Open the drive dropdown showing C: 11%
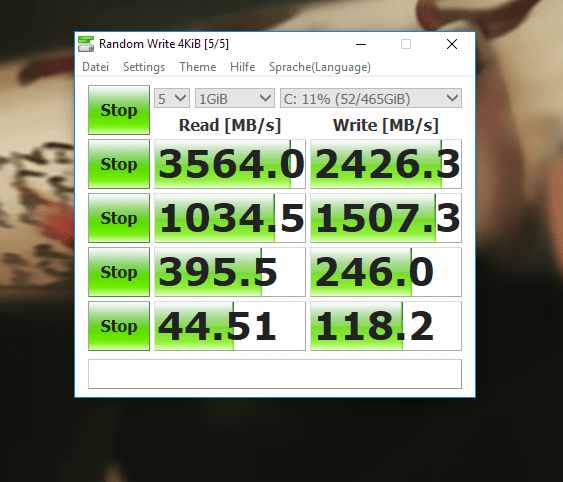The height and width of the screenshot is (482, 563). pos(371,98)
